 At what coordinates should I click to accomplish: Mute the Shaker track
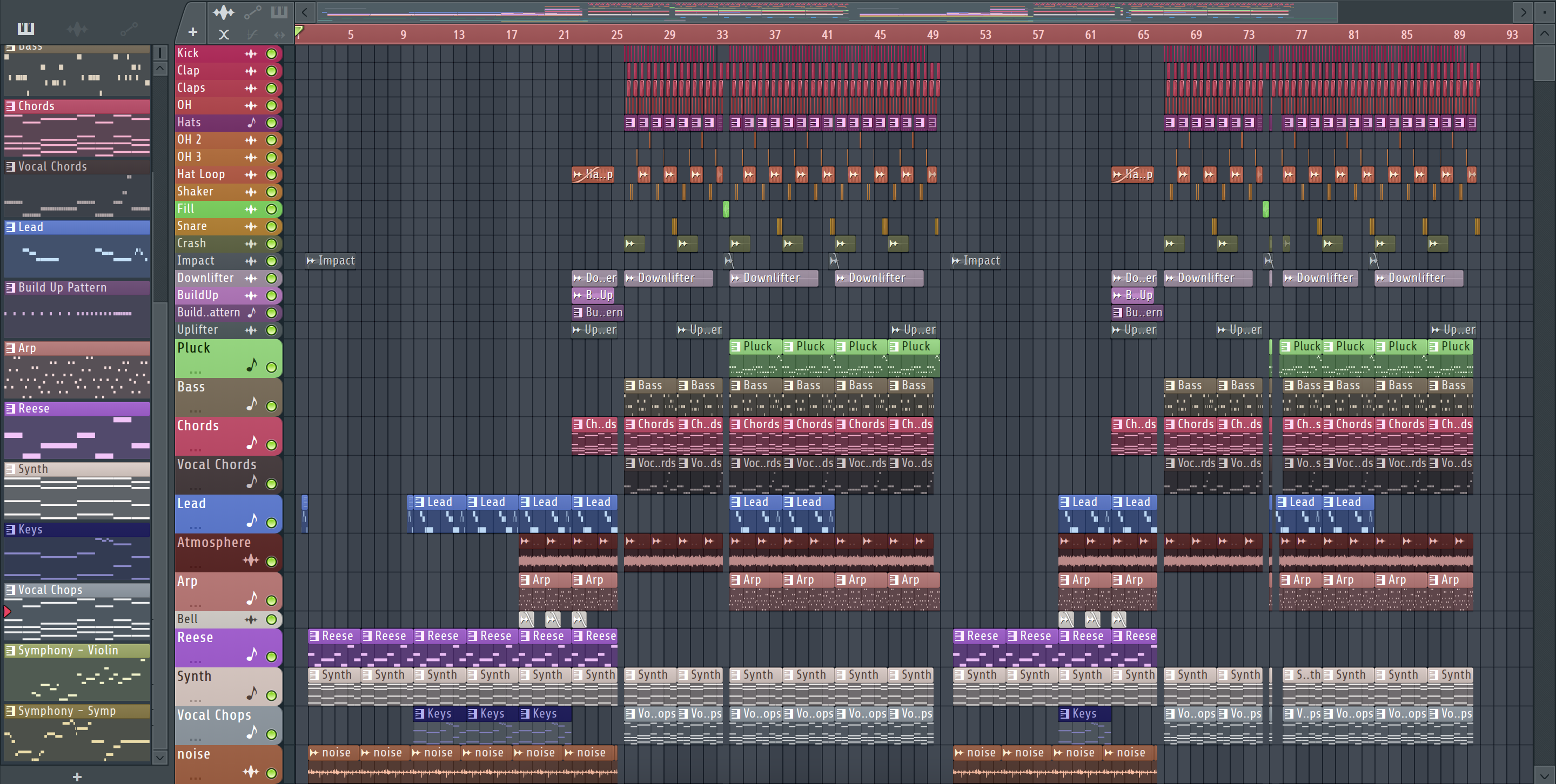(272, 192)
